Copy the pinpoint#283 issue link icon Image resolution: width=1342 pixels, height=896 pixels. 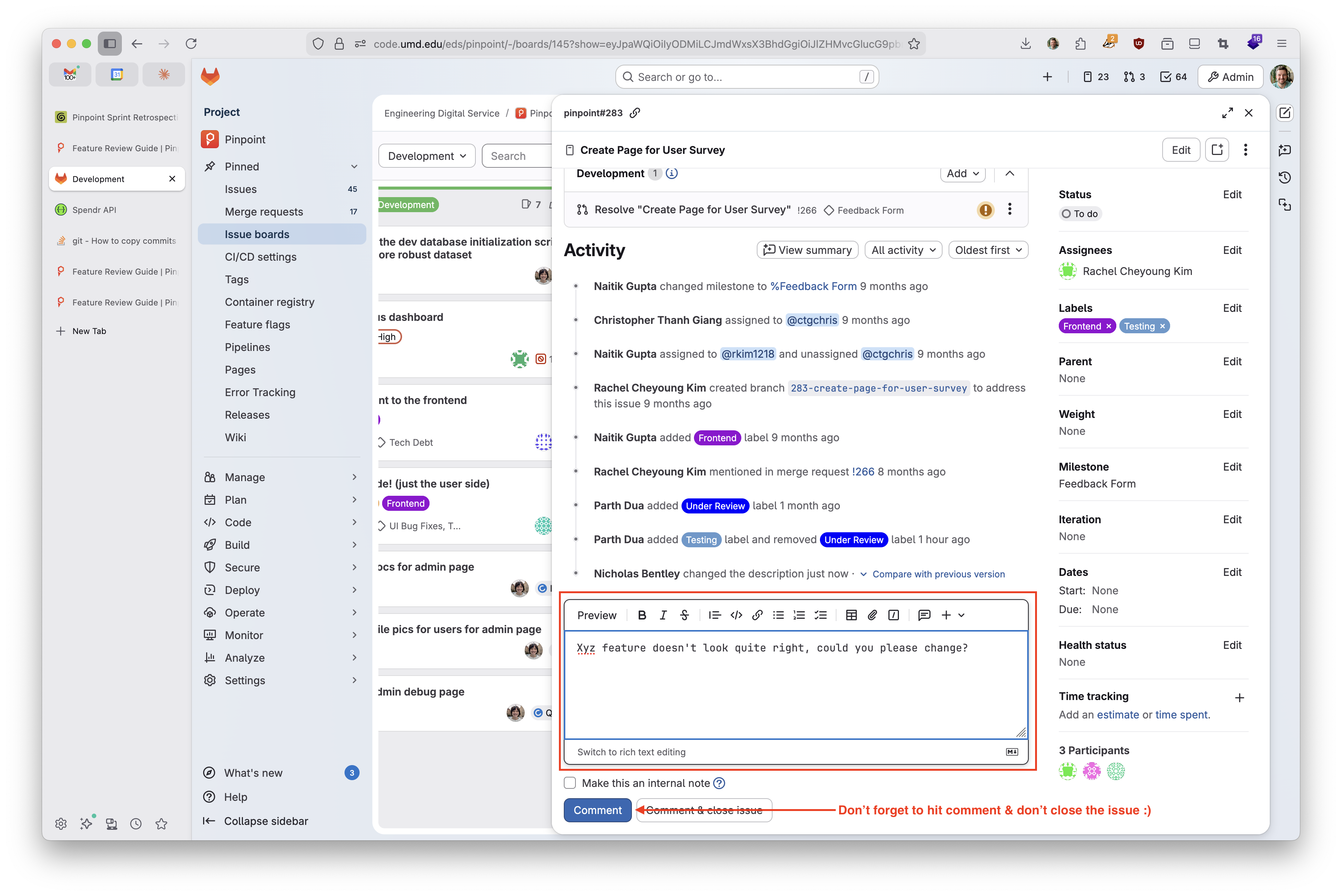click(635, 112)
